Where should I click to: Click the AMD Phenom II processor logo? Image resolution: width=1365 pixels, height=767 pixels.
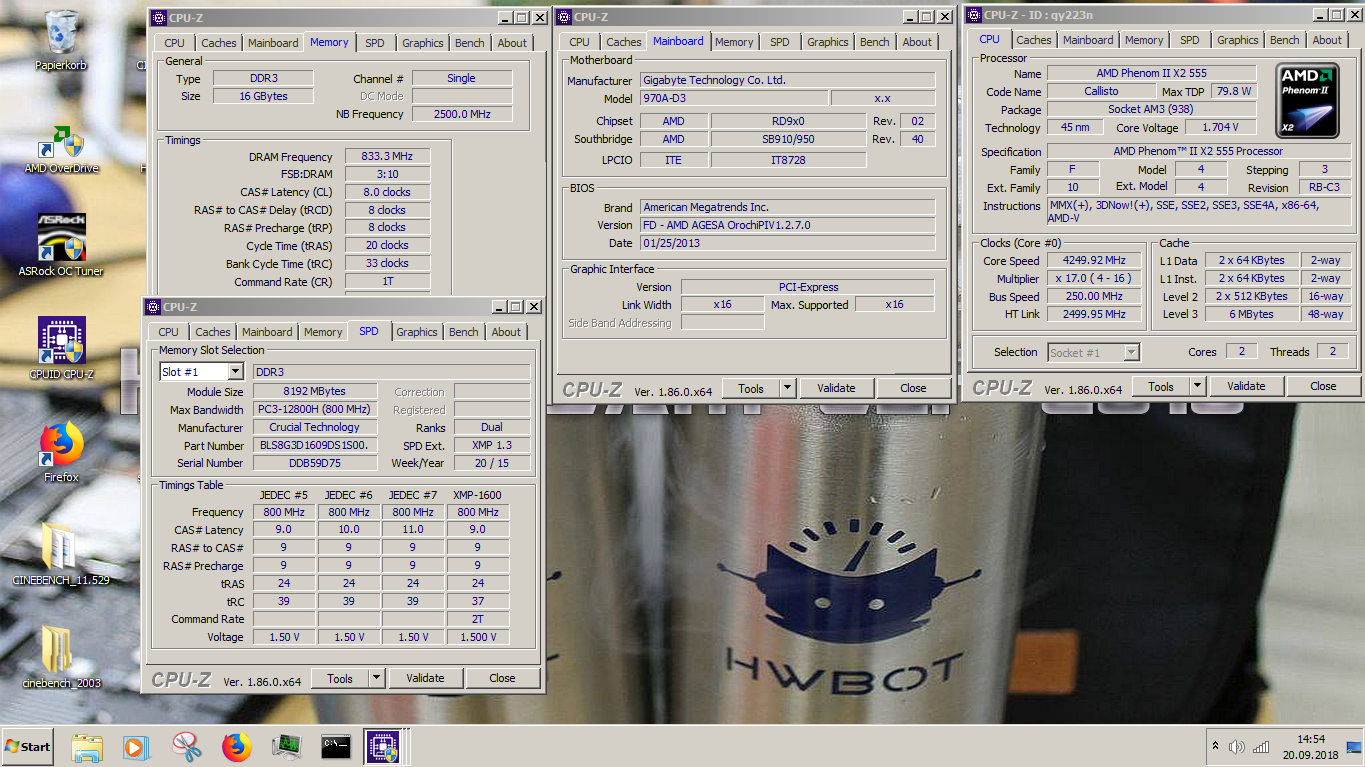click(1307, 100)
